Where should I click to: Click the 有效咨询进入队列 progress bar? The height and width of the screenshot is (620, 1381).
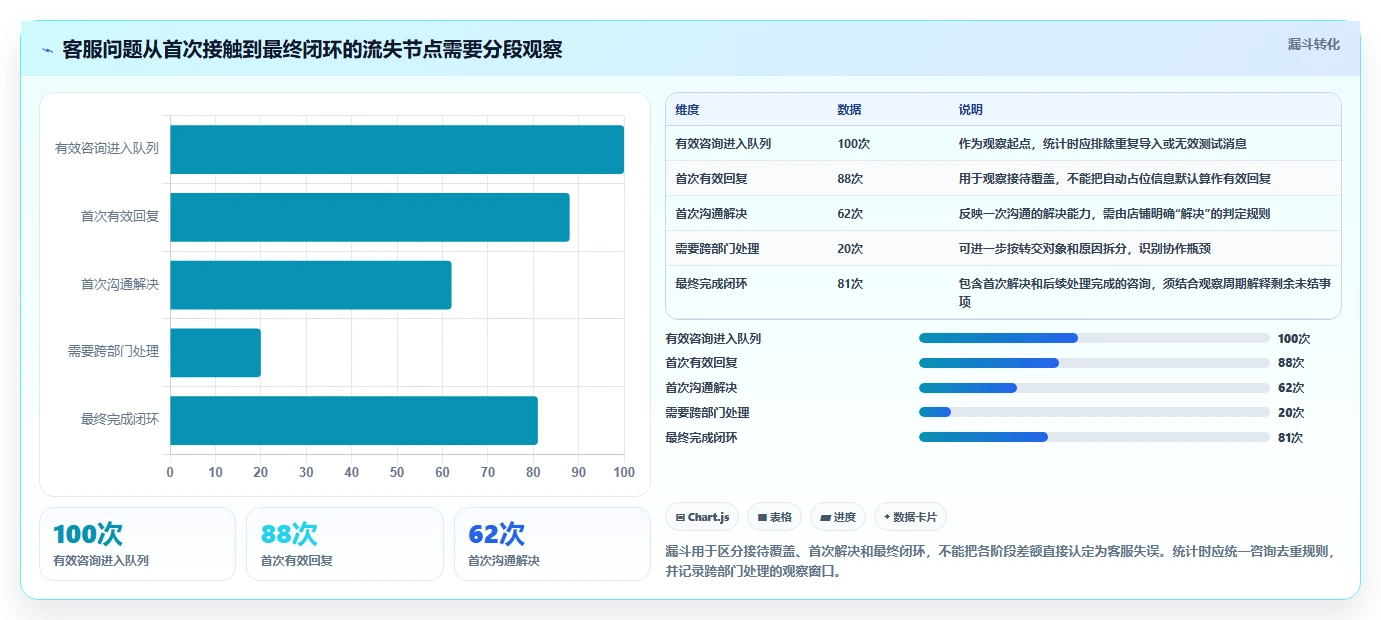[x=1094, y=338]
